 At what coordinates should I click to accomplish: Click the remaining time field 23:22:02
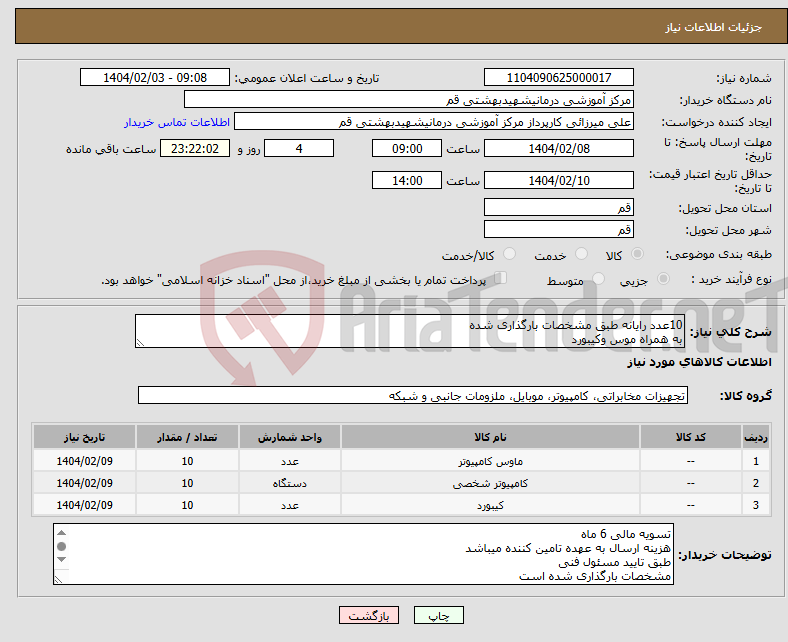[x=195, y=148]
